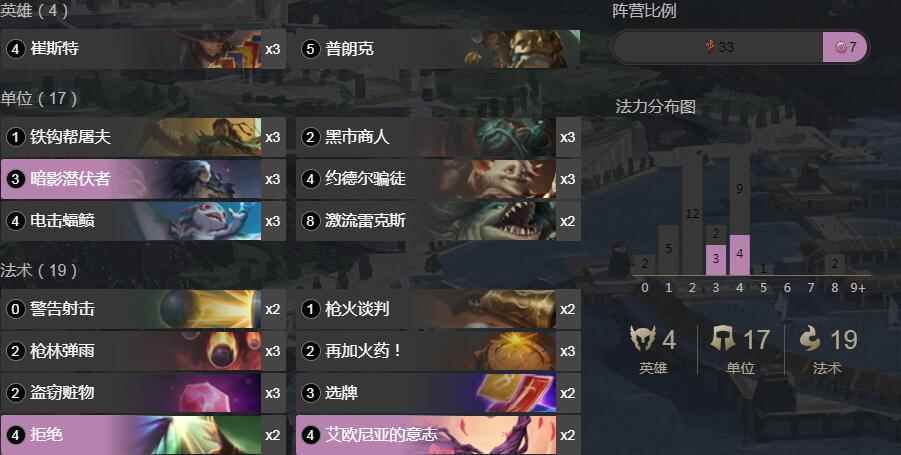Open the 黑市商人 unit card

(x=438, y=137)
